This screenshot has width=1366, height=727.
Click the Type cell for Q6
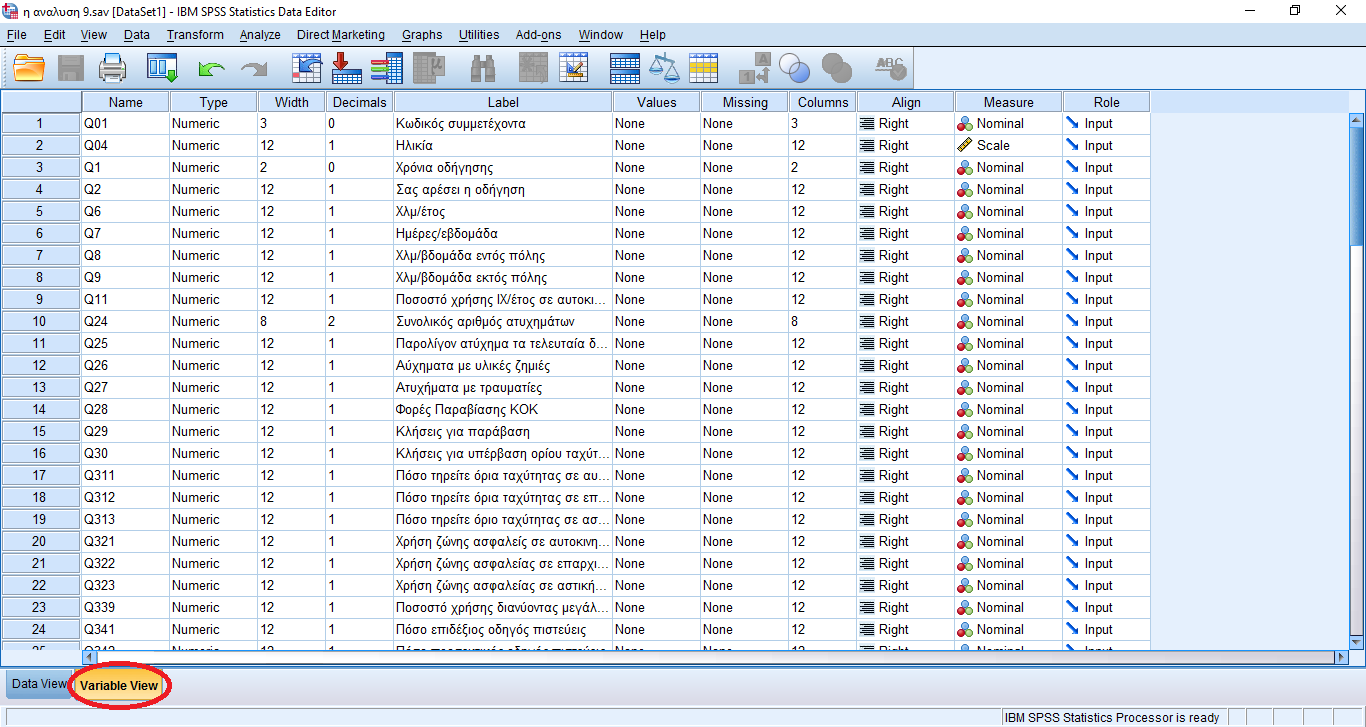(214, 212)
